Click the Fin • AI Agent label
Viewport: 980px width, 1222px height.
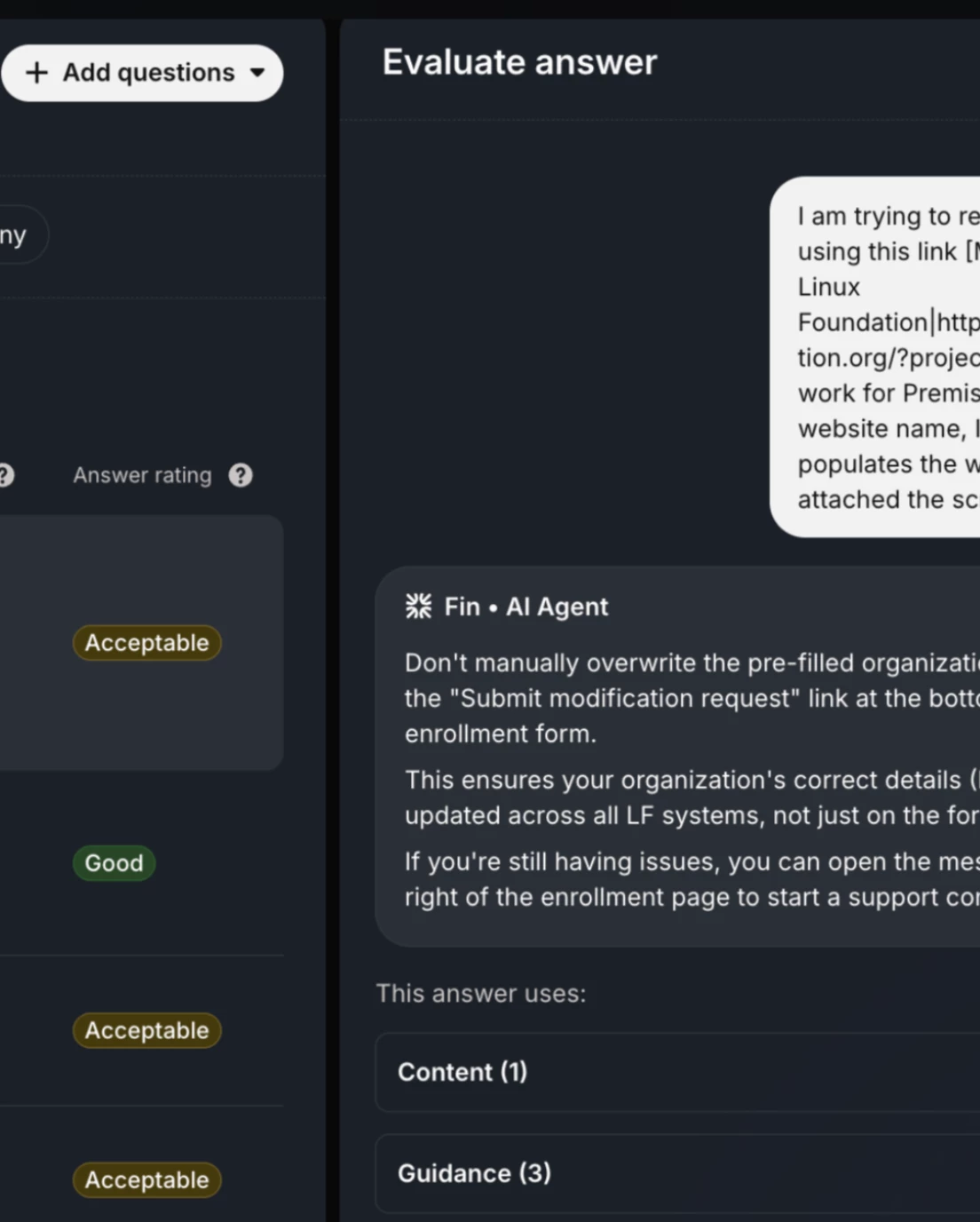coord(526,607)
